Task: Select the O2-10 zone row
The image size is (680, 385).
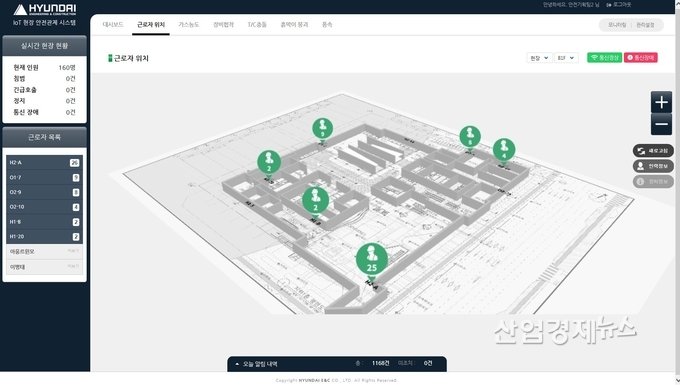Action: pyautogui.click(x=44, y=207)
